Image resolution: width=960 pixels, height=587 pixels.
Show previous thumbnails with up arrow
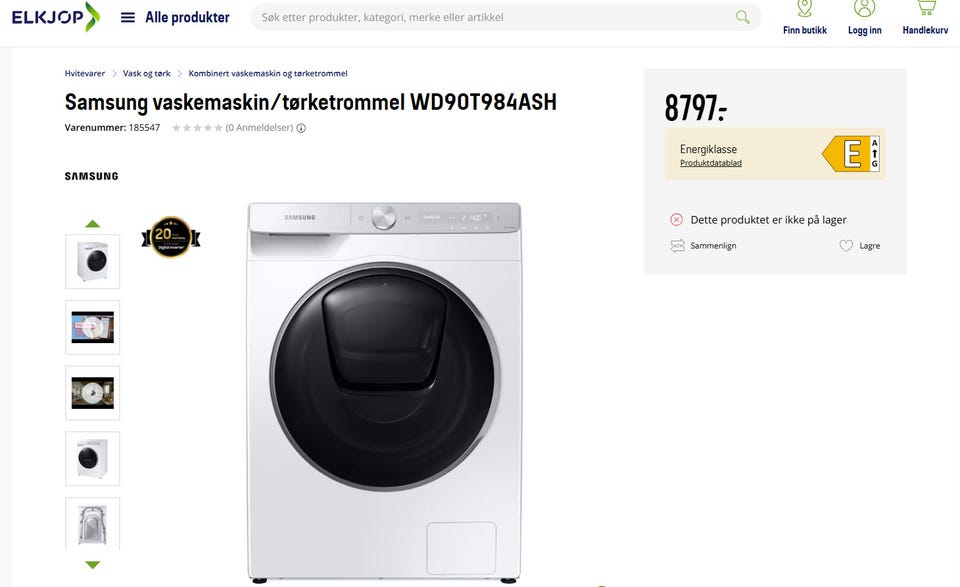click(x=92, y=223)
